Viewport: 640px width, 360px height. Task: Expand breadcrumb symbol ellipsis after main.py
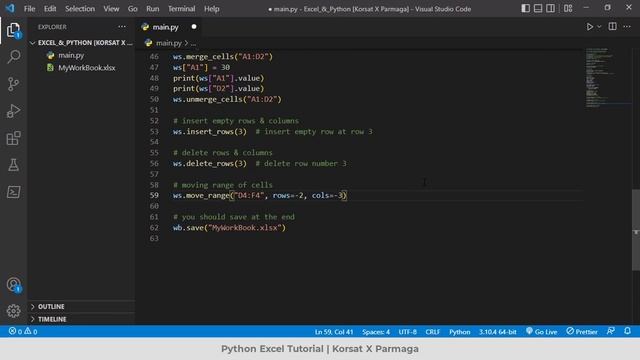(193, 42)
